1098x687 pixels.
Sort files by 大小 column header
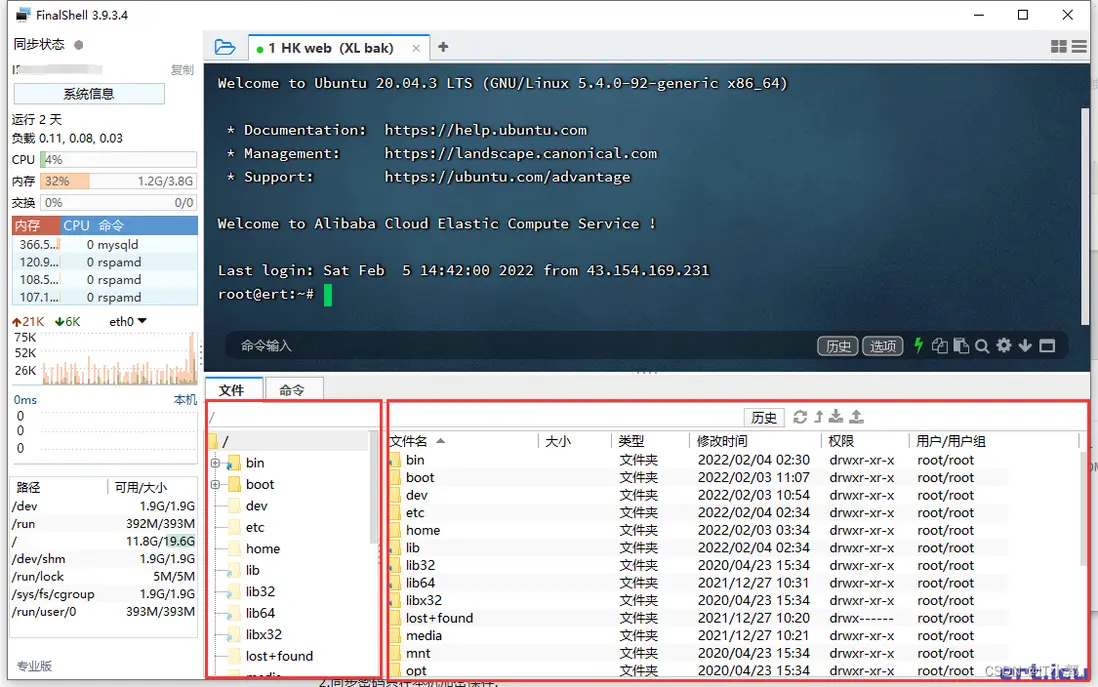click(x=574, y=441)
